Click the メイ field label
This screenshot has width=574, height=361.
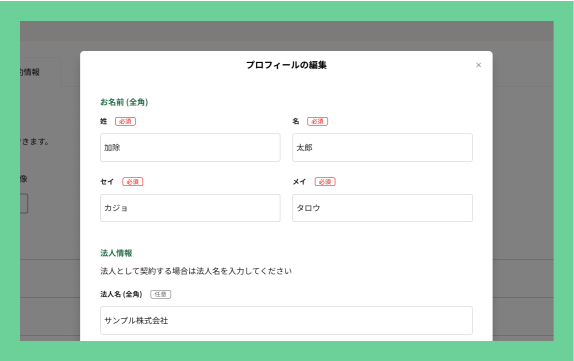[299, 182]
